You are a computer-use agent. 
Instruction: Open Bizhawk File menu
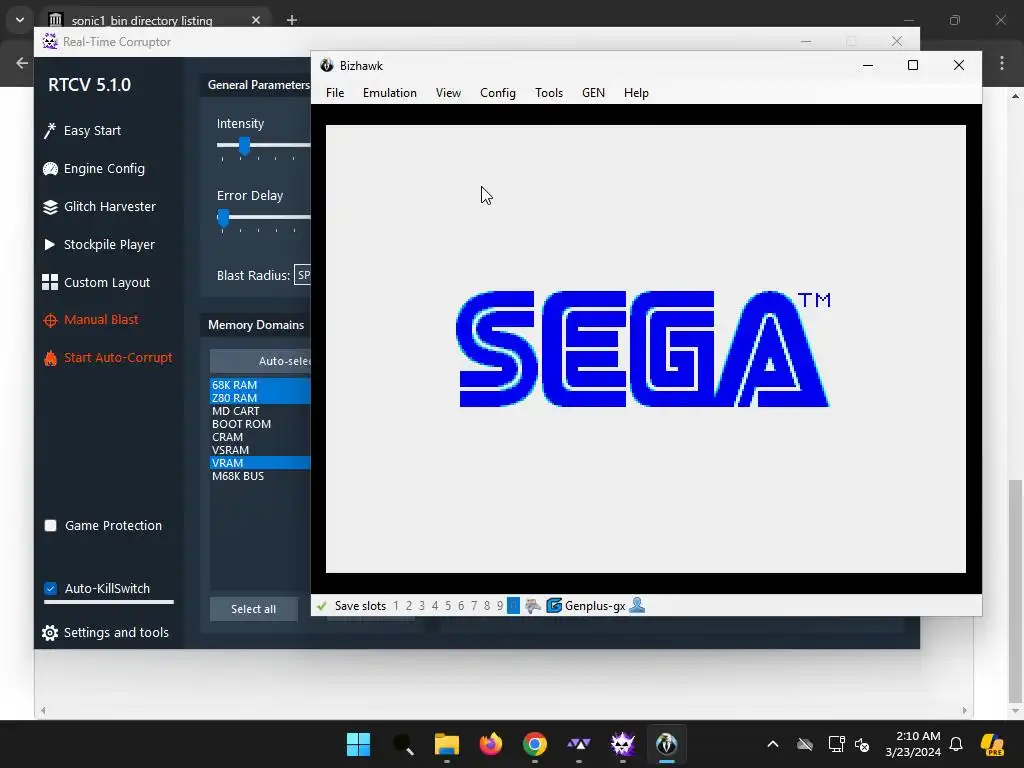click(335, 93)
